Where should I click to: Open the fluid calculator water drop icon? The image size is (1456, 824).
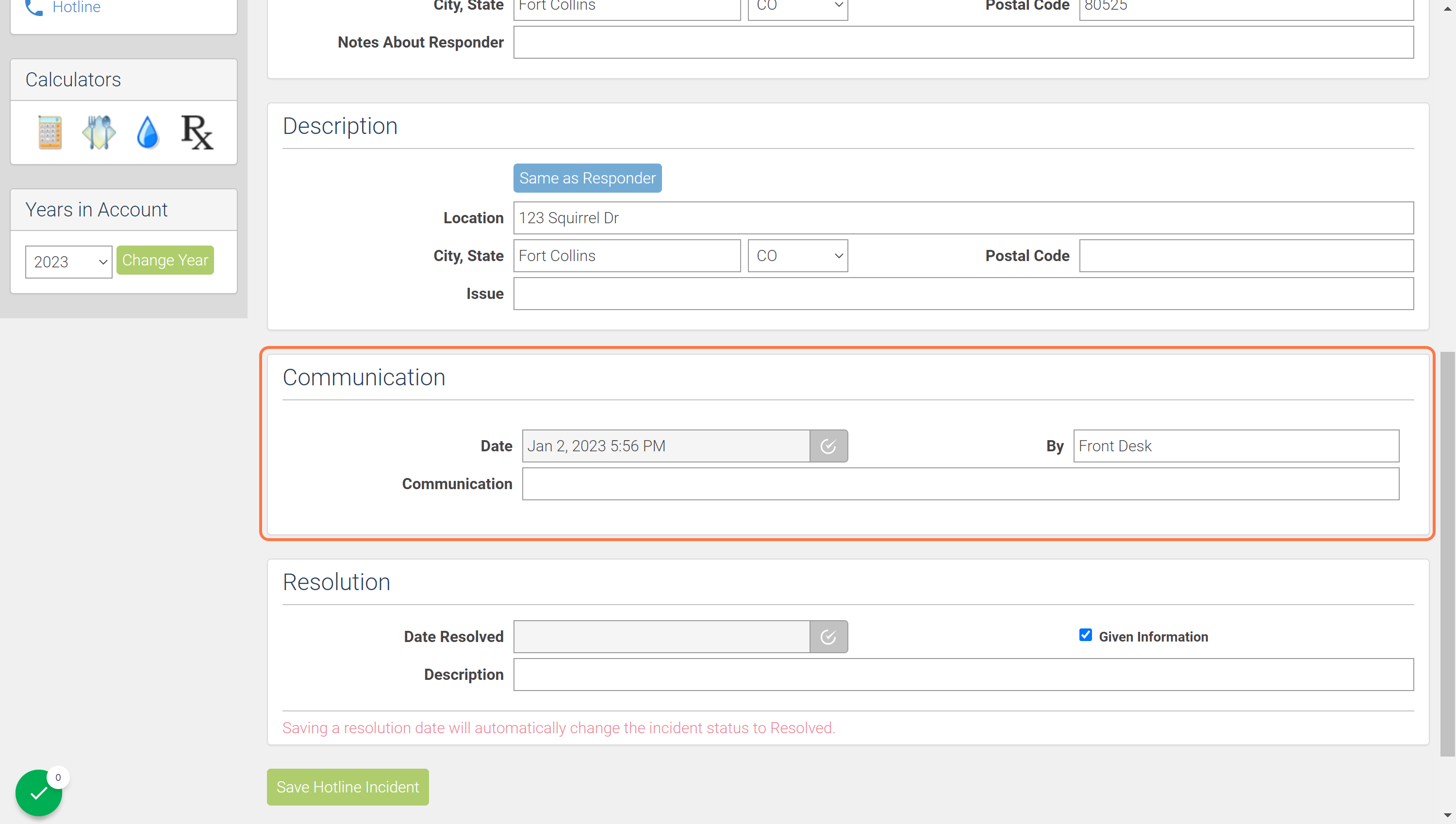[x=148, y=132]
